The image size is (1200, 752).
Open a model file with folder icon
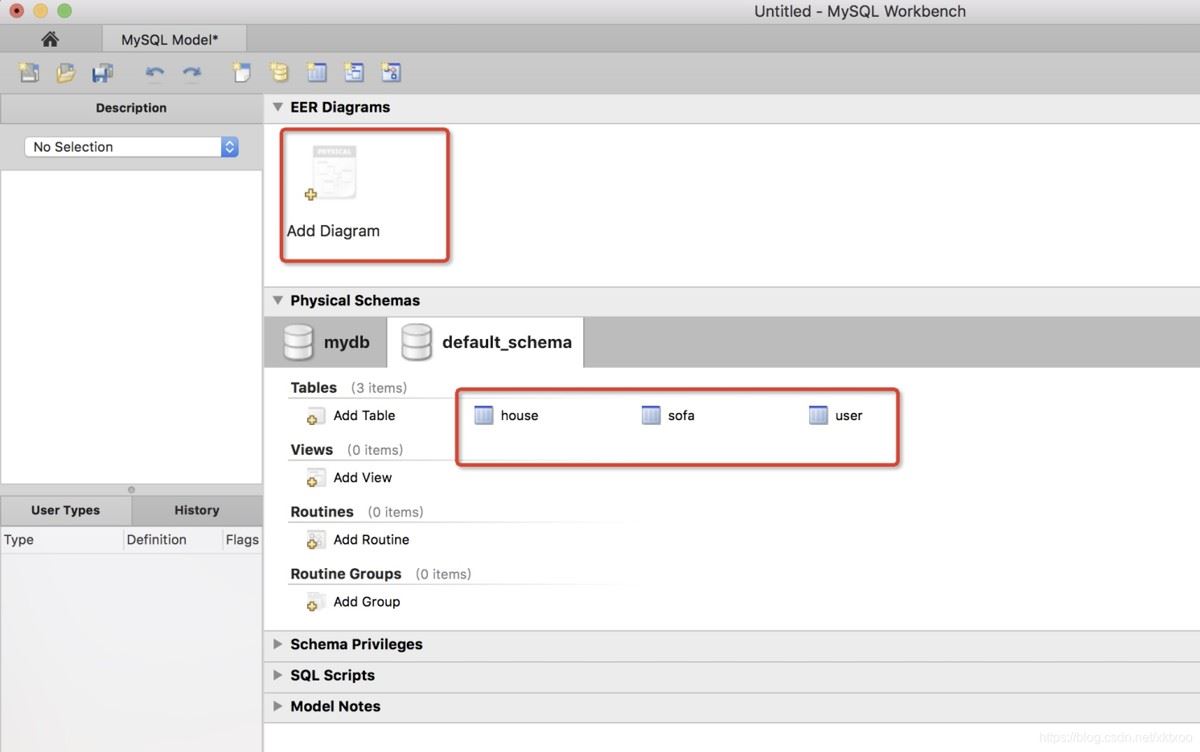pyautogui.click(x=66, y=72)
